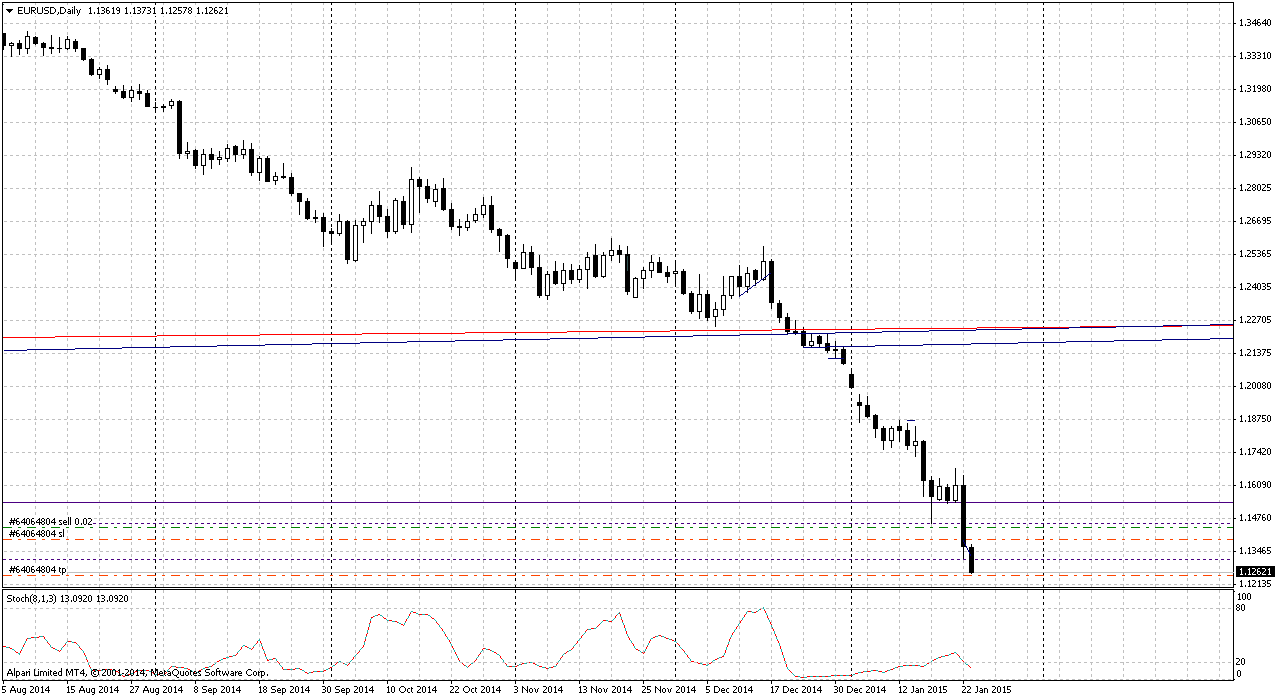The width and height of the screenshot is (1276, 698).
Task: Select the EURUSD,Daily chart title
Action: click(x=50, y=10)
